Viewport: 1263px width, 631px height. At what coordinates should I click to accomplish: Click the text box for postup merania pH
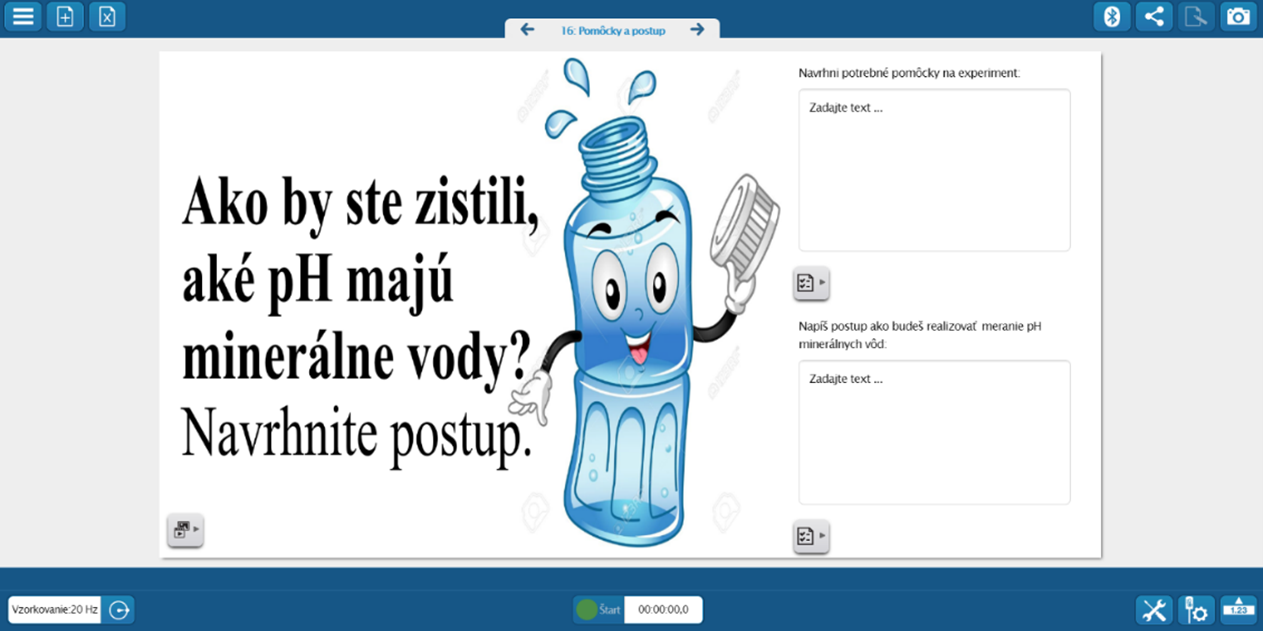coord(934,432)
